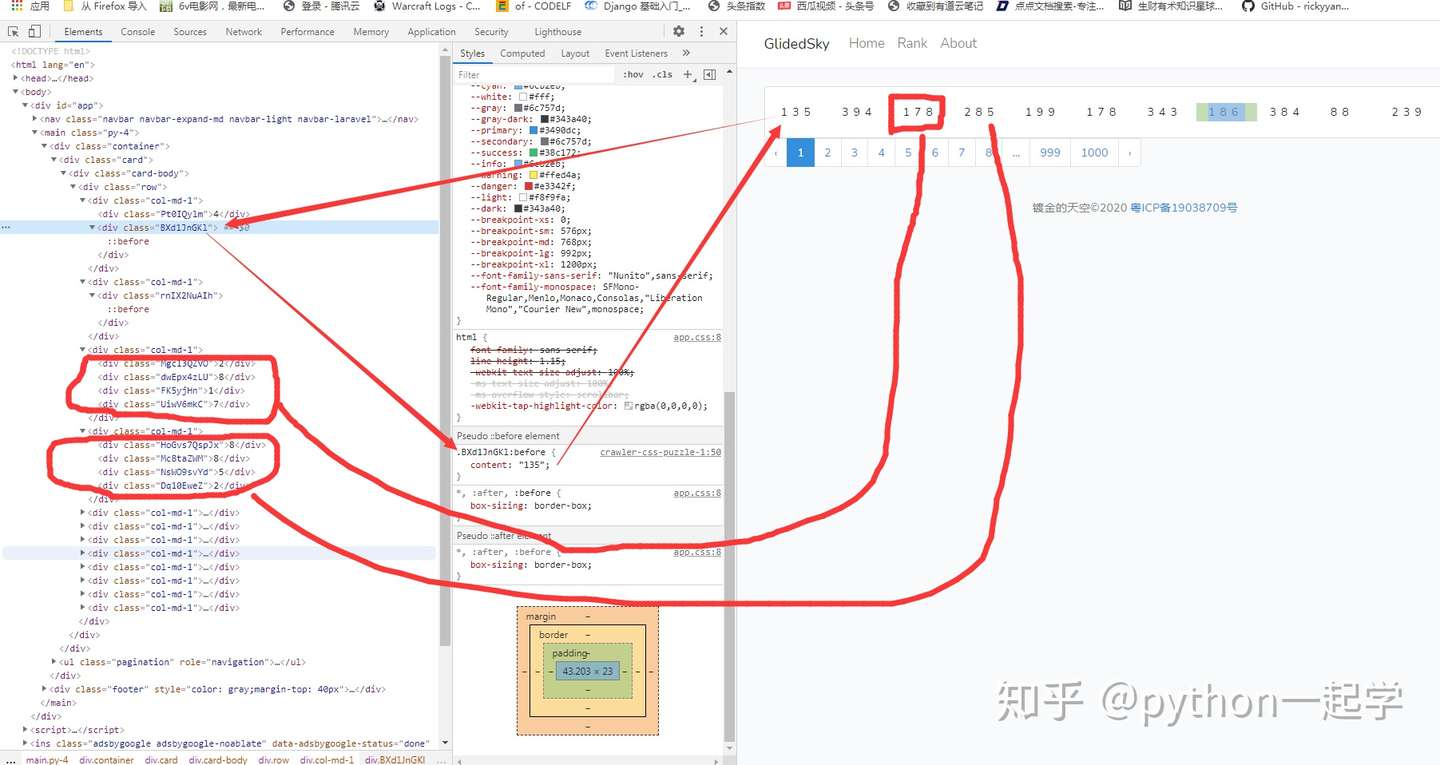Expand the div footer element
The width and height of the screenshot is (1440, 765).
coord(44,689)
